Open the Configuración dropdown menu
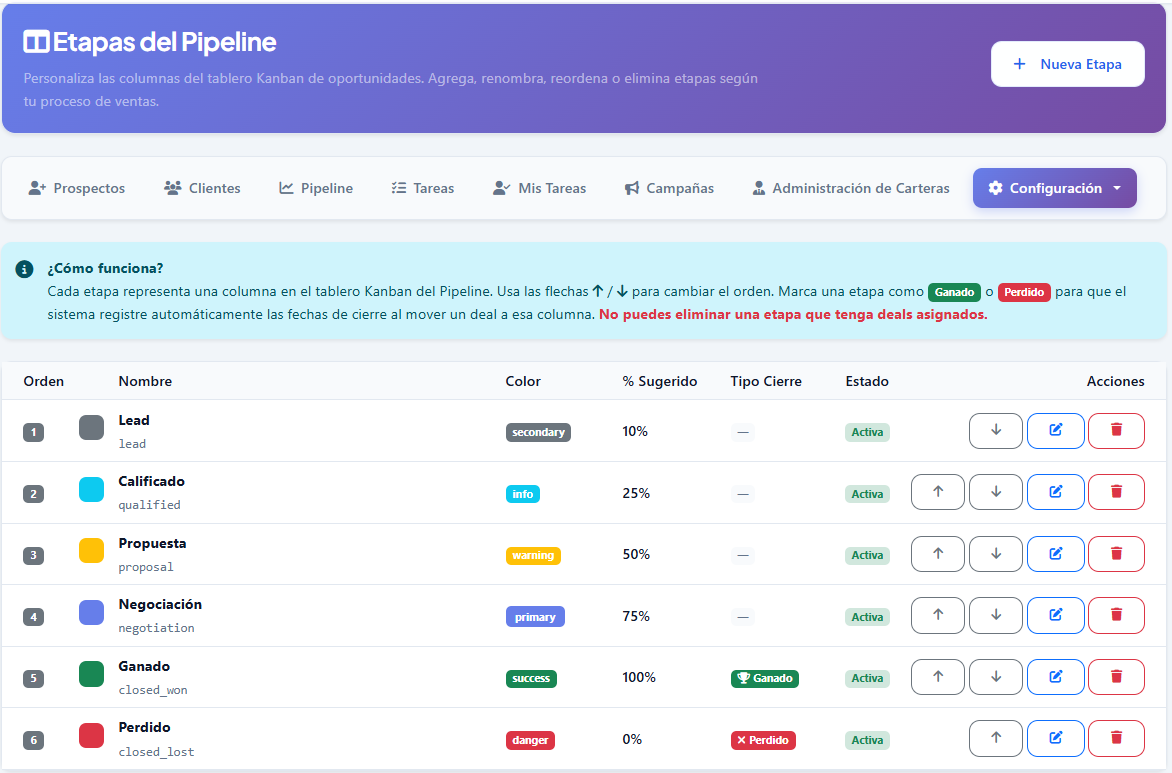1172x773 pixels. click(1054, 188)
